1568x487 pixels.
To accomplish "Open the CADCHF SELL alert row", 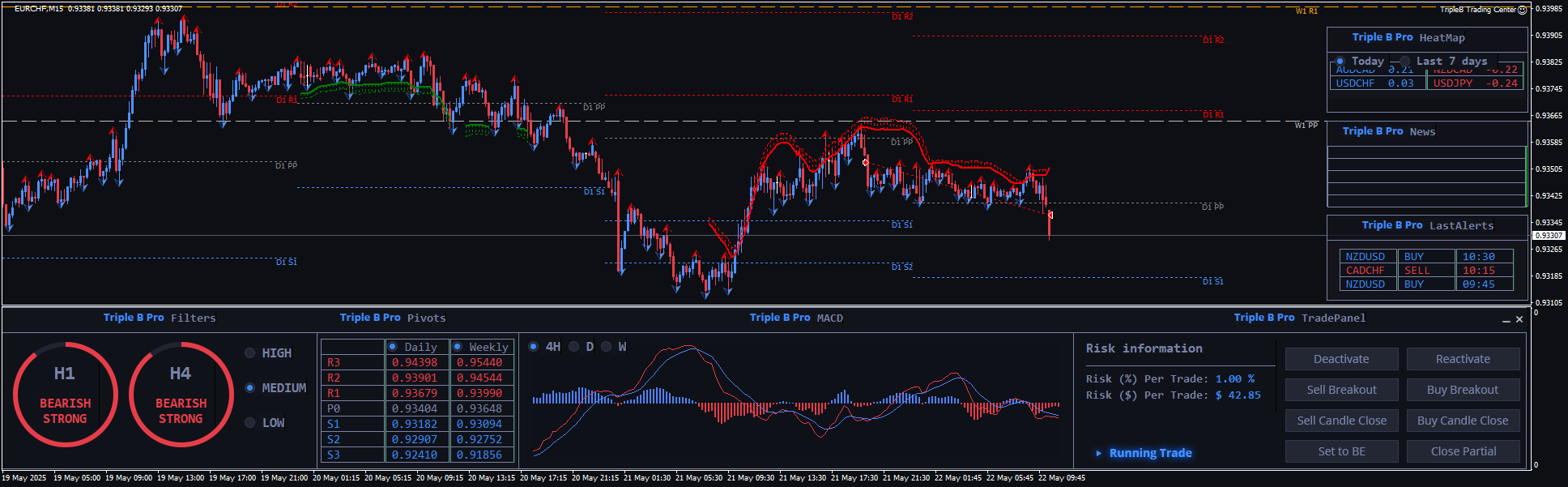I will point(1425,271).
